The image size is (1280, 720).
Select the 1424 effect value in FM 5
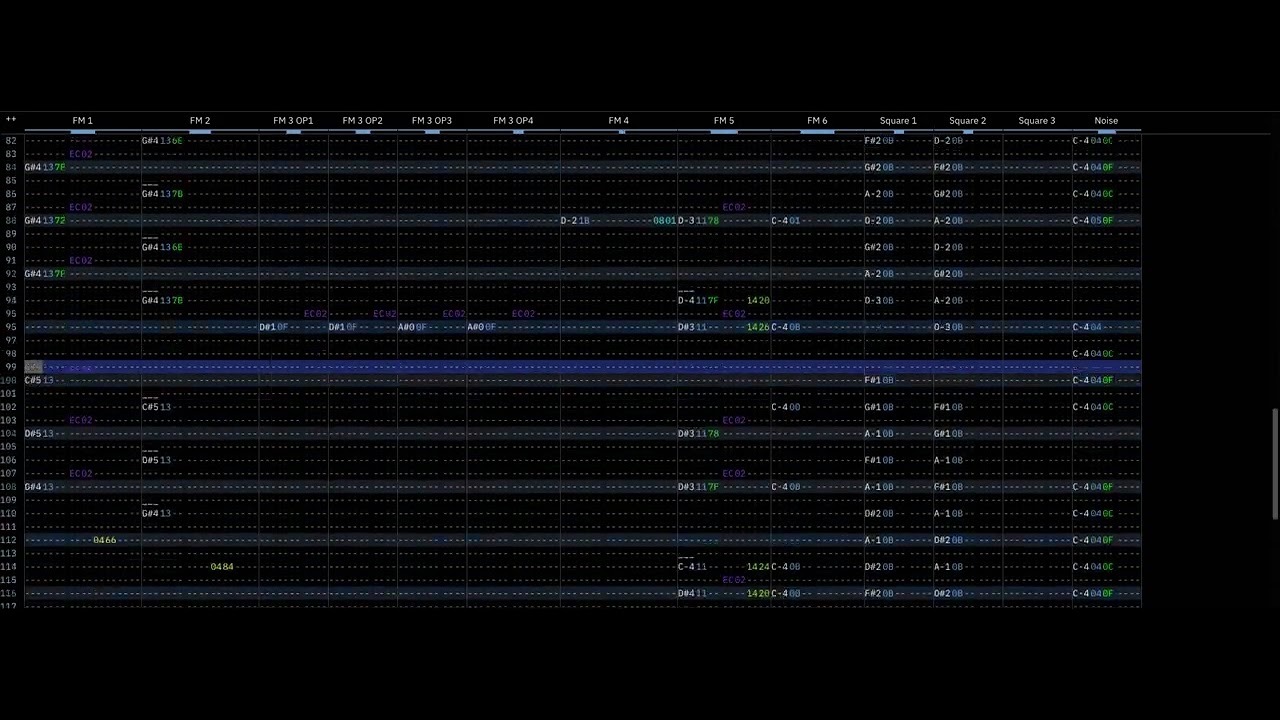(758, 567)
